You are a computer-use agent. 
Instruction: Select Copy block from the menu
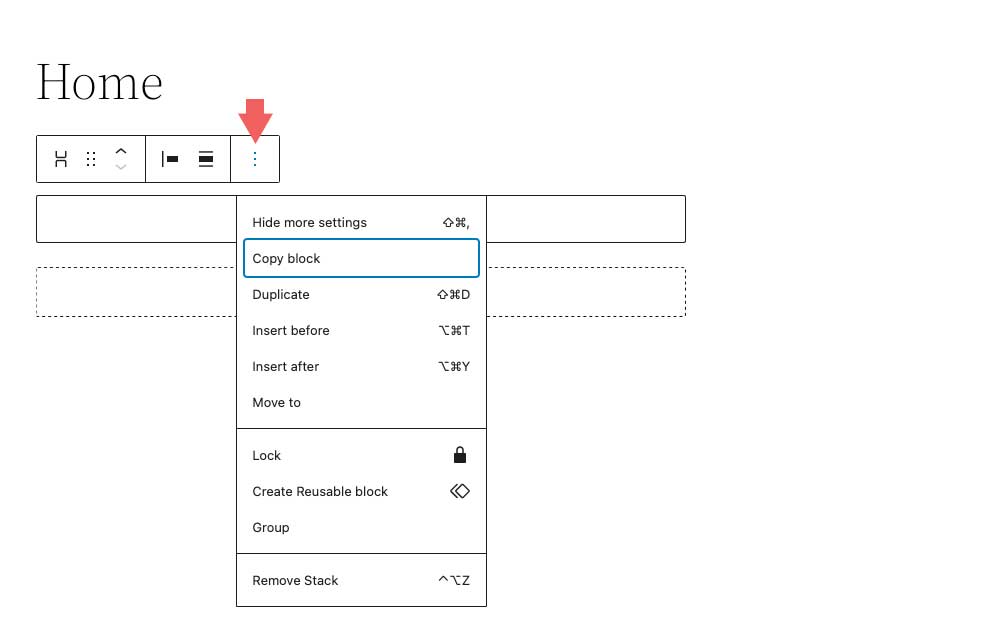[x=286, y=258]
